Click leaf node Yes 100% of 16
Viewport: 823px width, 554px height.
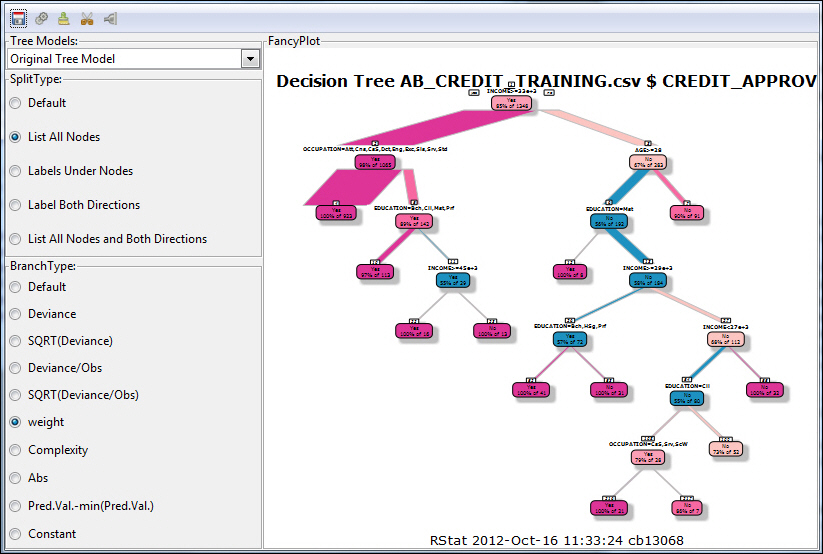tap(414, 331)
